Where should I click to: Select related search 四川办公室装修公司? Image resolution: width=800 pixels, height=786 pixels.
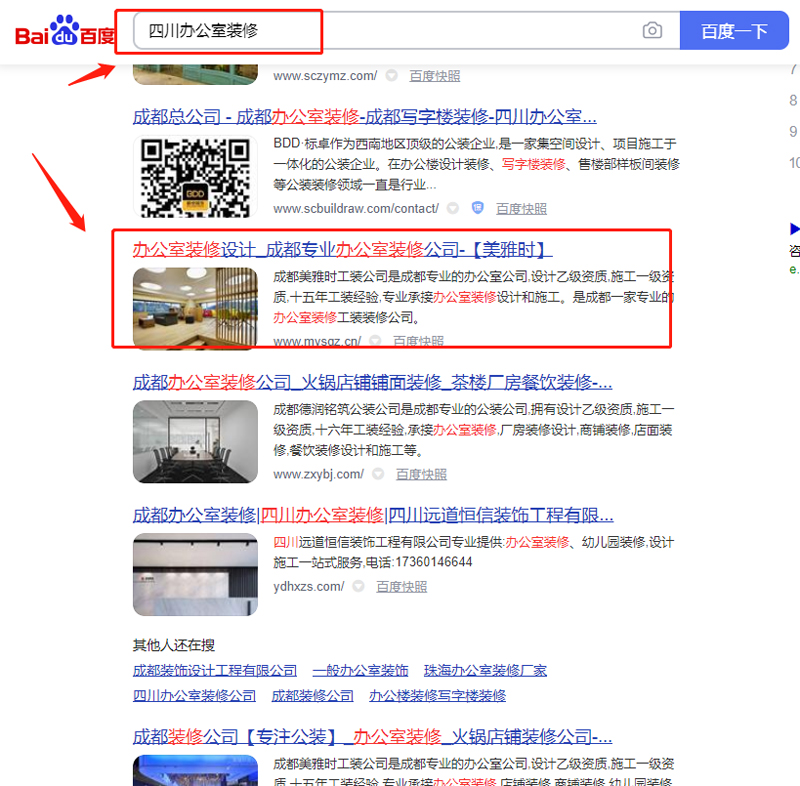coord(194,695)
